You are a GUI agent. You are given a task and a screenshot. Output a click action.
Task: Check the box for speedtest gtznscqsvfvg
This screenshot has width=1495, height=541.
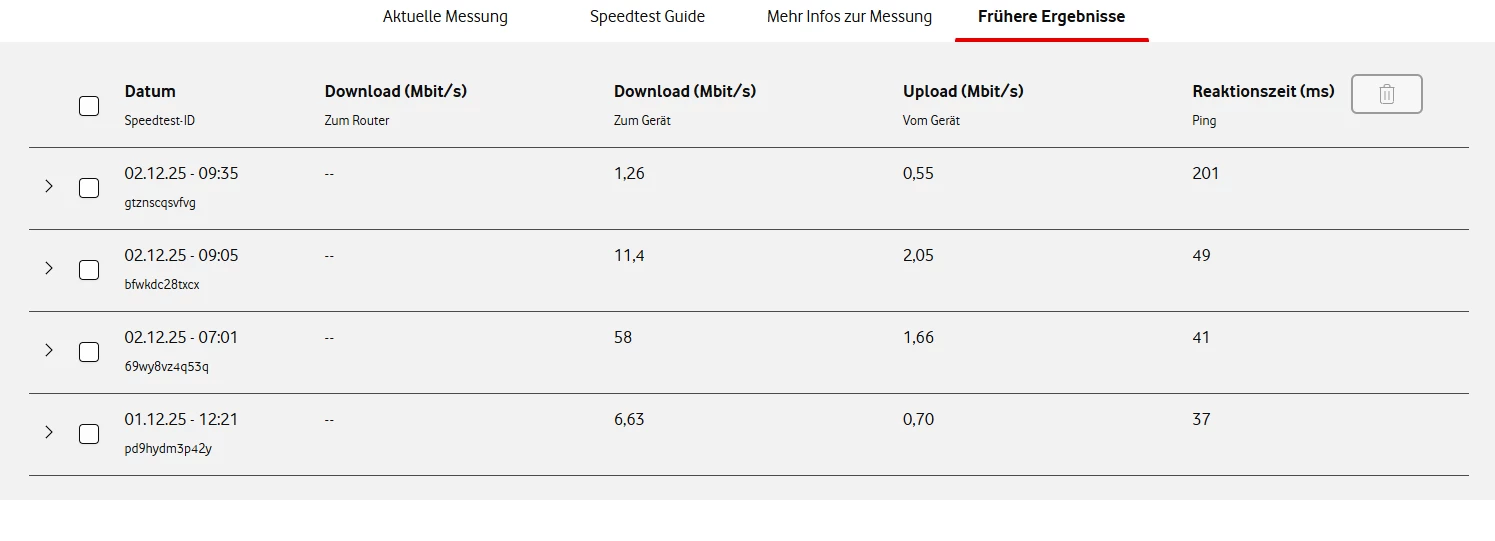(x=89, y=188)
